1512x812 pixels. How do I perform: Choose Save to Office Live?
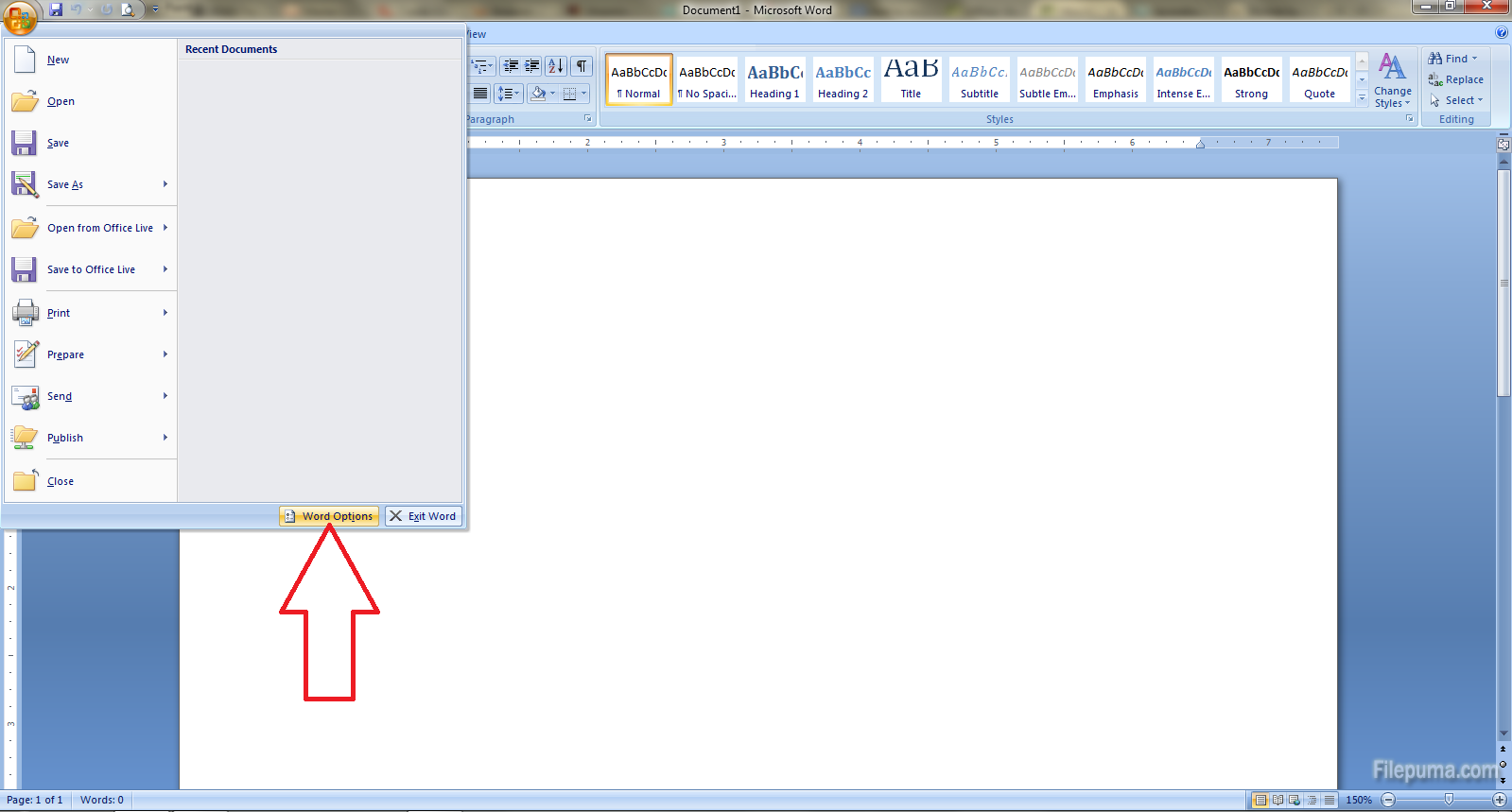pyautogui.click(x=91, y=269)
